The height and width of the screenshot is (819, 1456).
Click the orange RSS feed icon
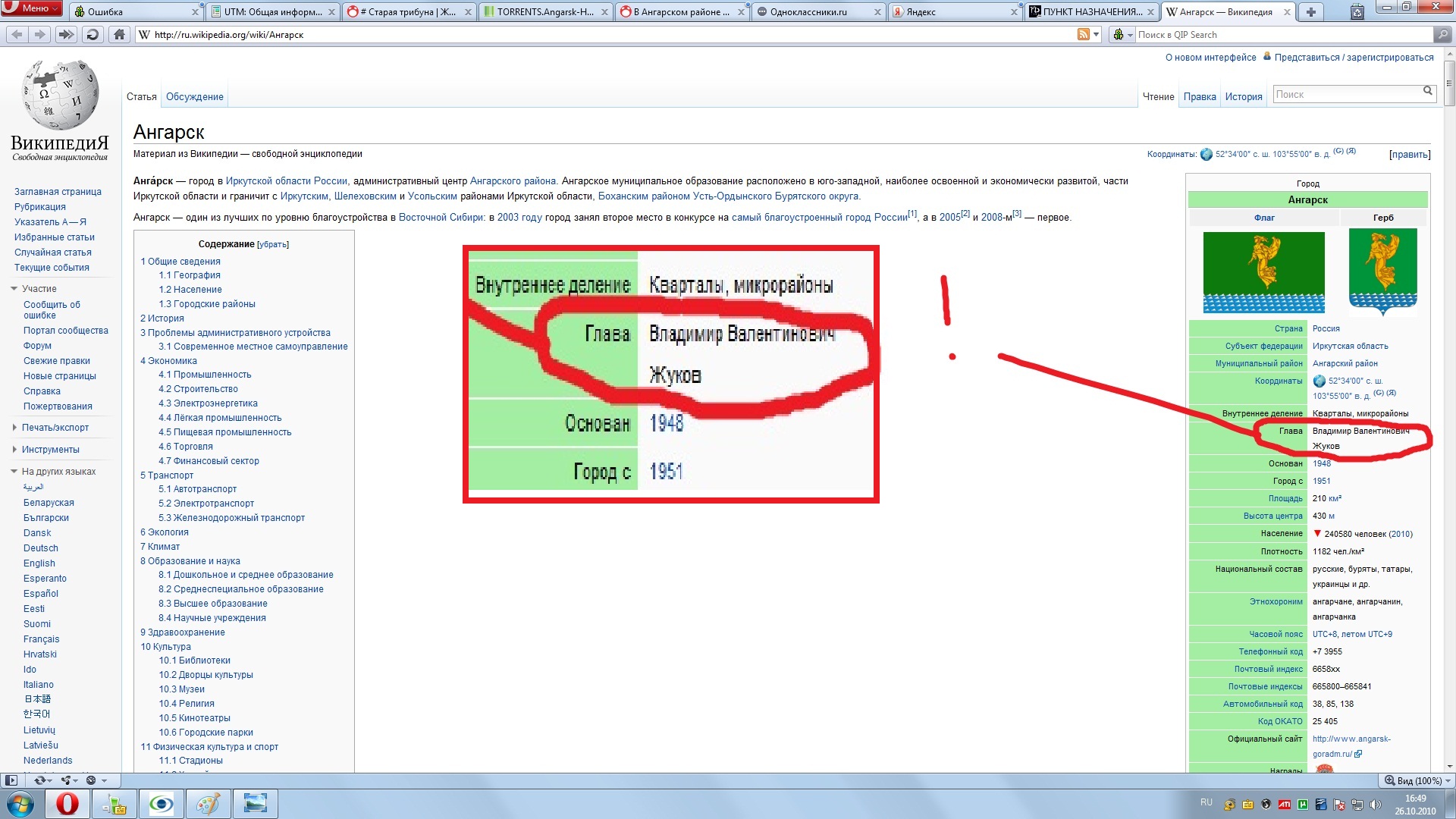click(1084, 35)
